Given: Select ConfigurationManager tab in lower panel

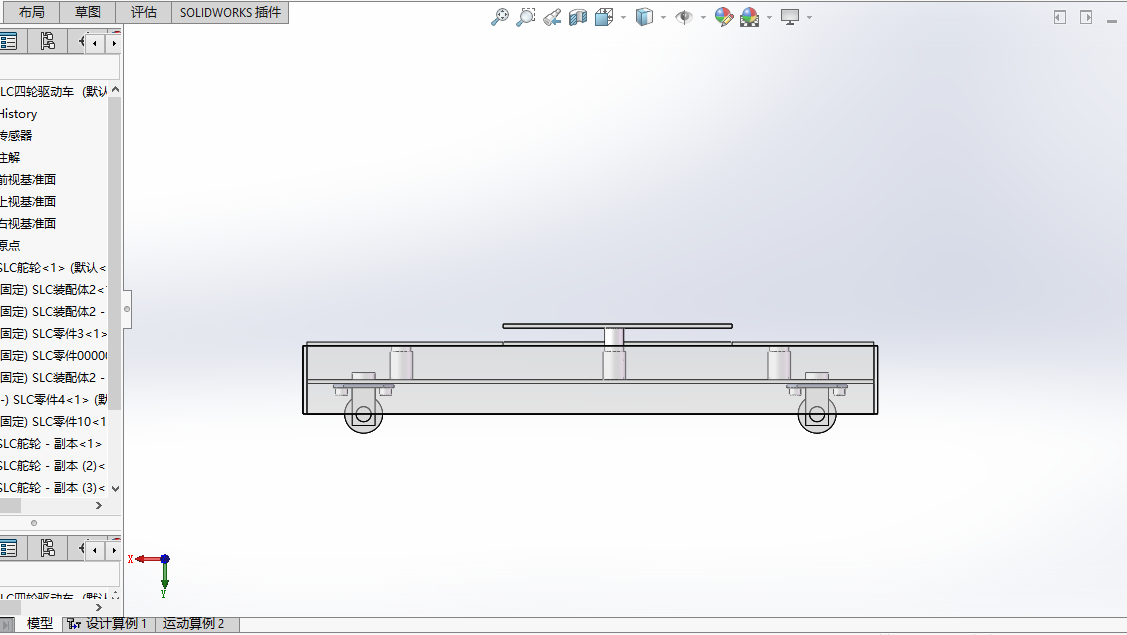Looking at the screenshot, I should point(47,549).
